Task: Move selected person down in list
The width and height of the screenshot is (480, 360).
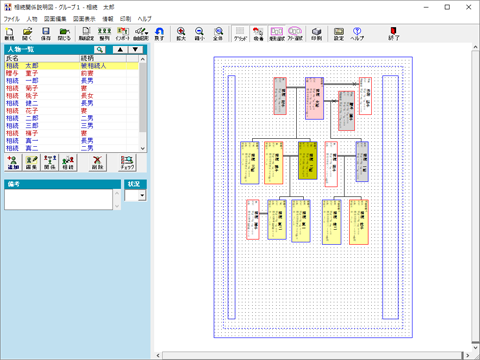Action: (x=135, y=50)
